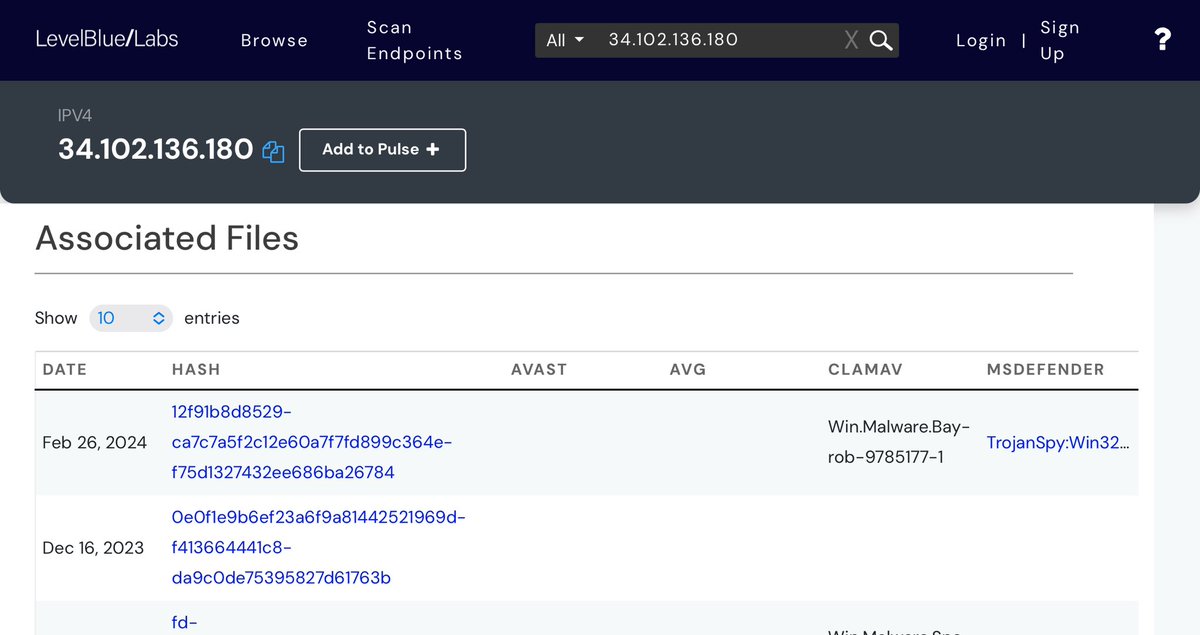Sort table by HASH column header

pos(196,369)
